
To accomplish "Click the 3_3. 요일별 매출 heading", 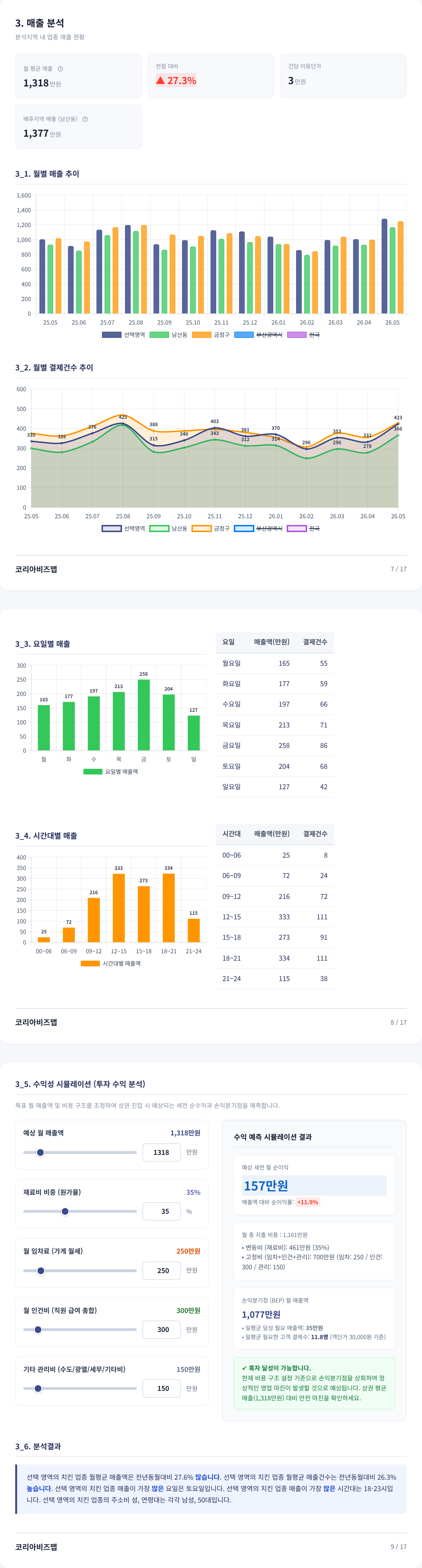I will click(x=43, y=644).
